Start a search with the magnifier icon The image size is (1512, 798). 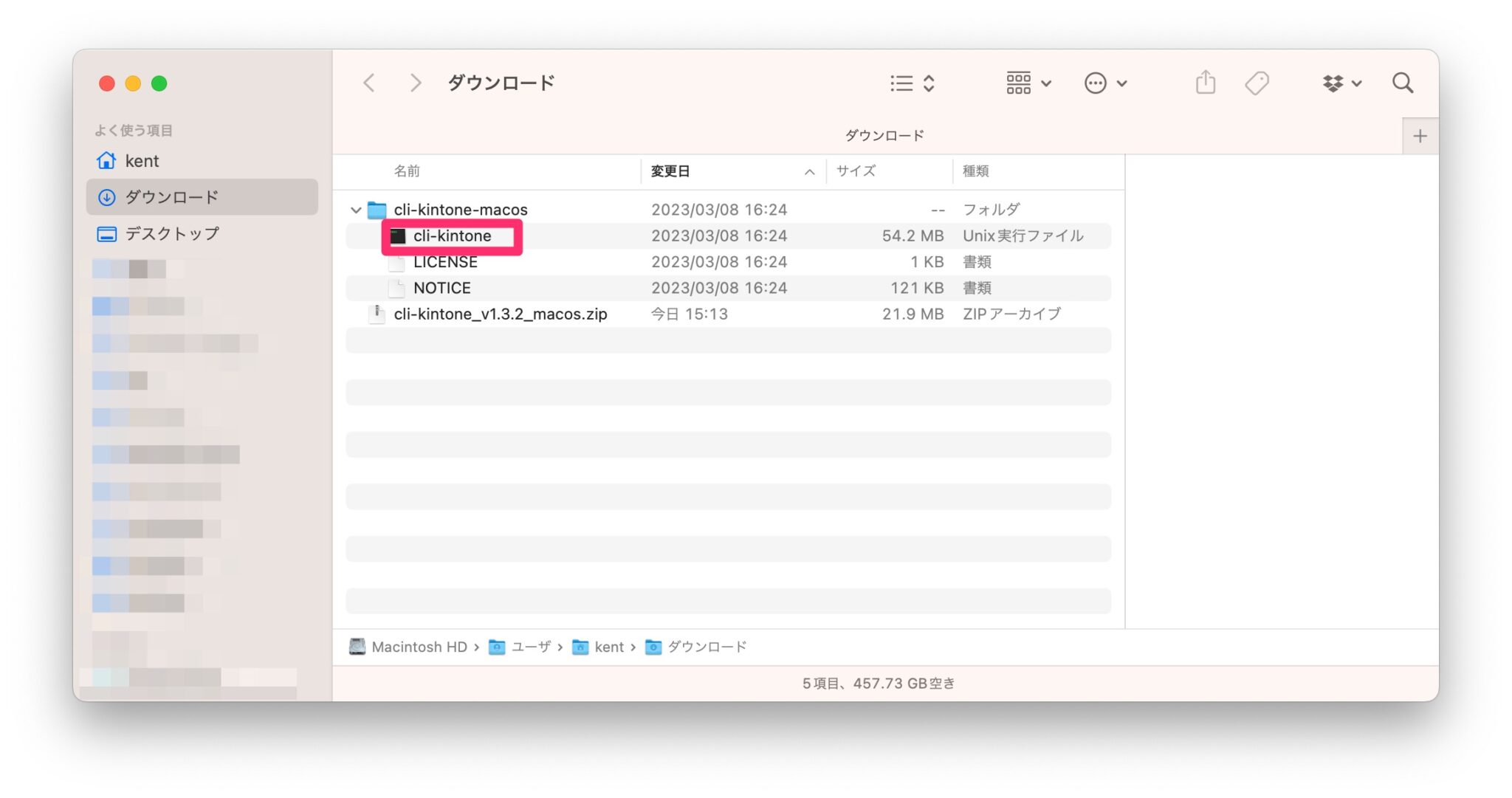click(x=1402, y=83)
